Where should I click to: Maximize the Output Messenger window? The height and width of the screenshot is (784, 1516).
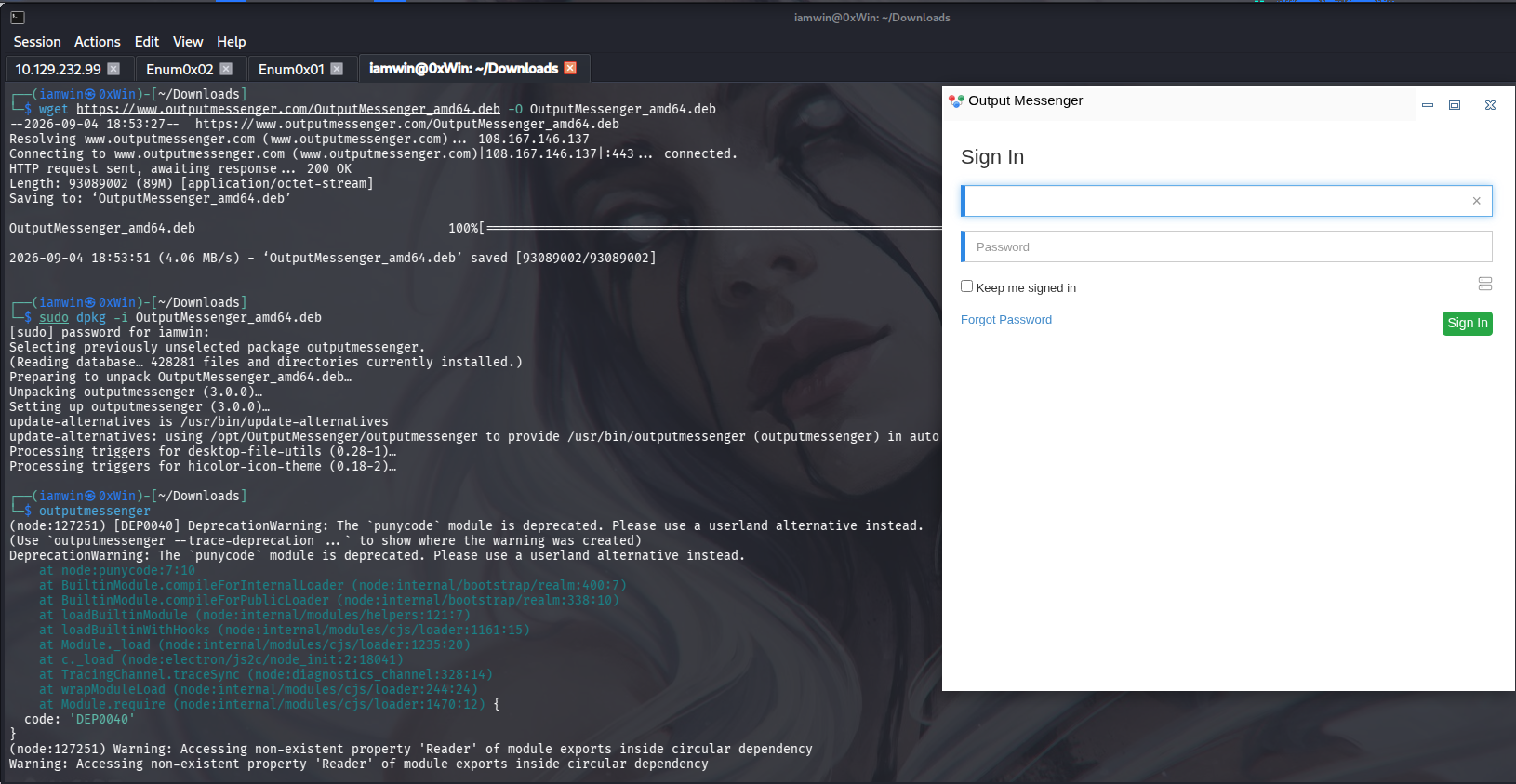pos(1455,105)
